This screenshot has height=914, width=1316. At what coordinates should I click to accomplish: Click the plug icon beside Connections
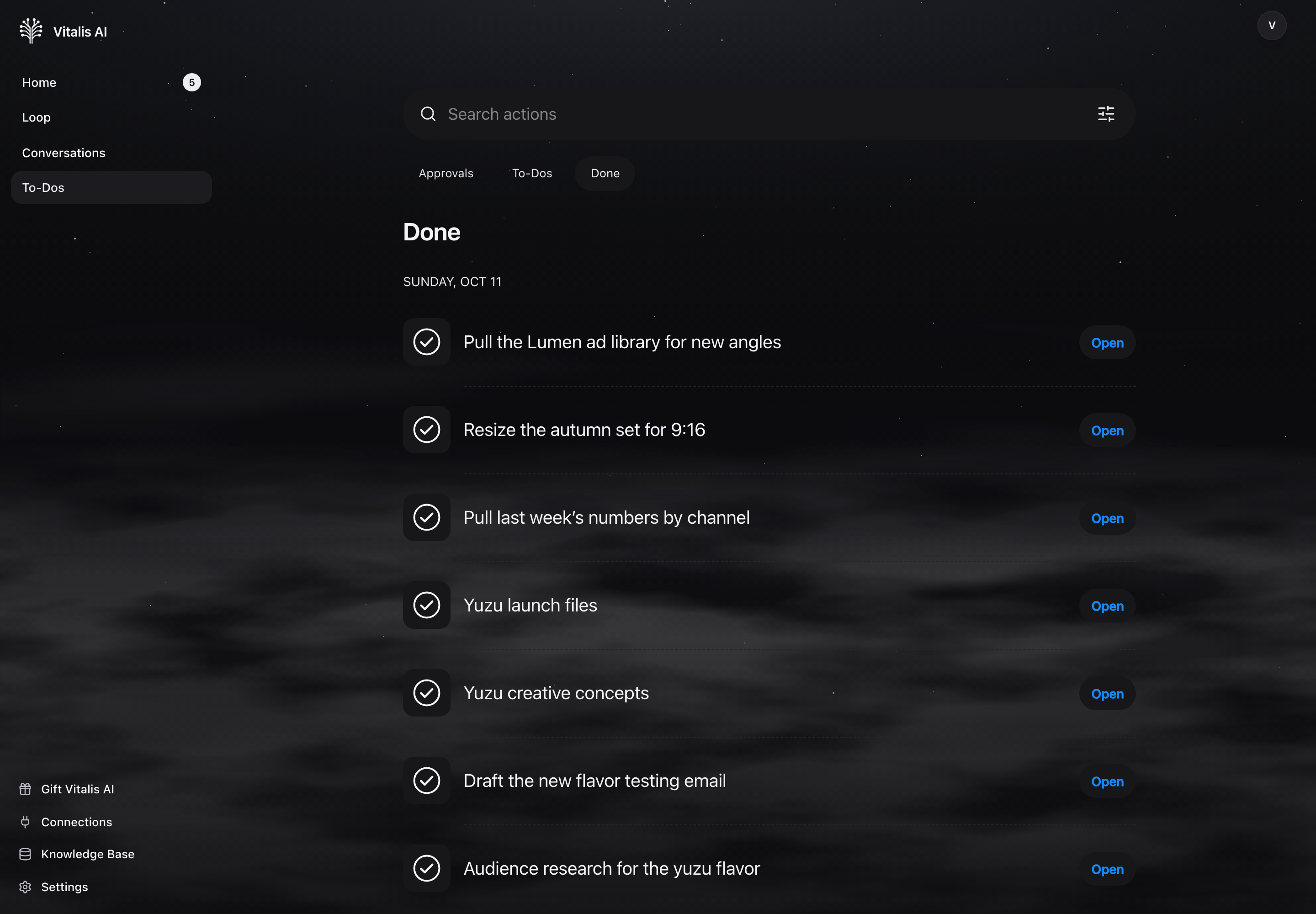point(25,822)
